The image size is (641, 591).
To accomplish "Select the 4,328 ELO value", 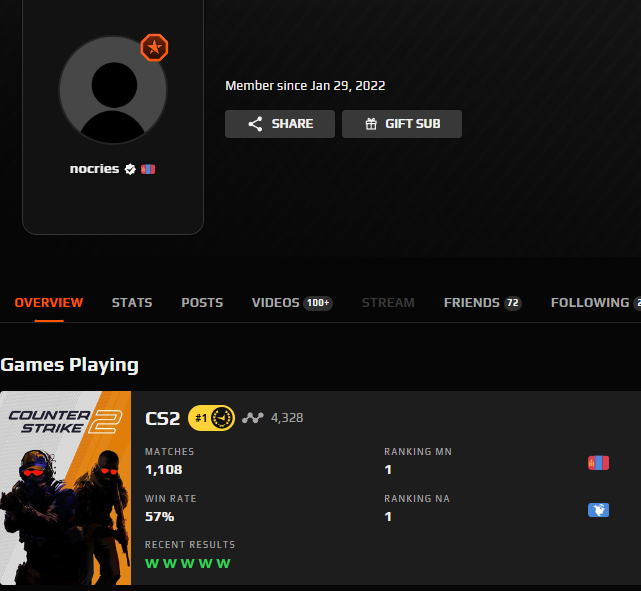I will click(287, 418).
